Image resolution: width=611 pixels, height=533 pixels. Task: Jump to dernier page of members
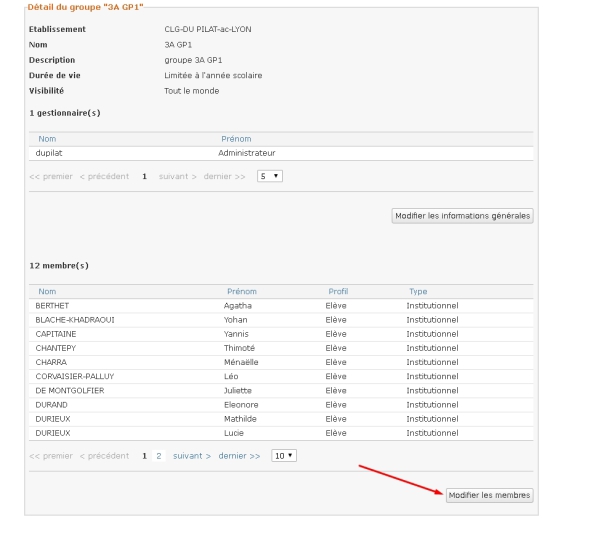coord(239,456)
